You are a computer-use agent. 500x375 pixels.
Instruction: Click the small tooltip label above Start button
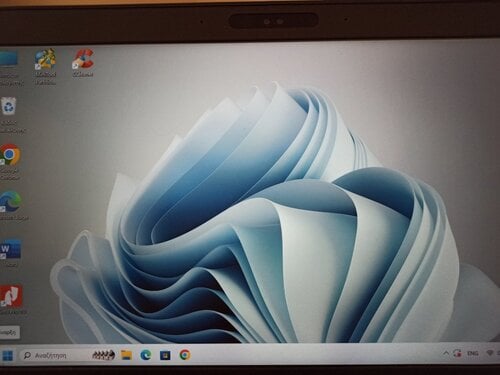click(x=9, y=332)
